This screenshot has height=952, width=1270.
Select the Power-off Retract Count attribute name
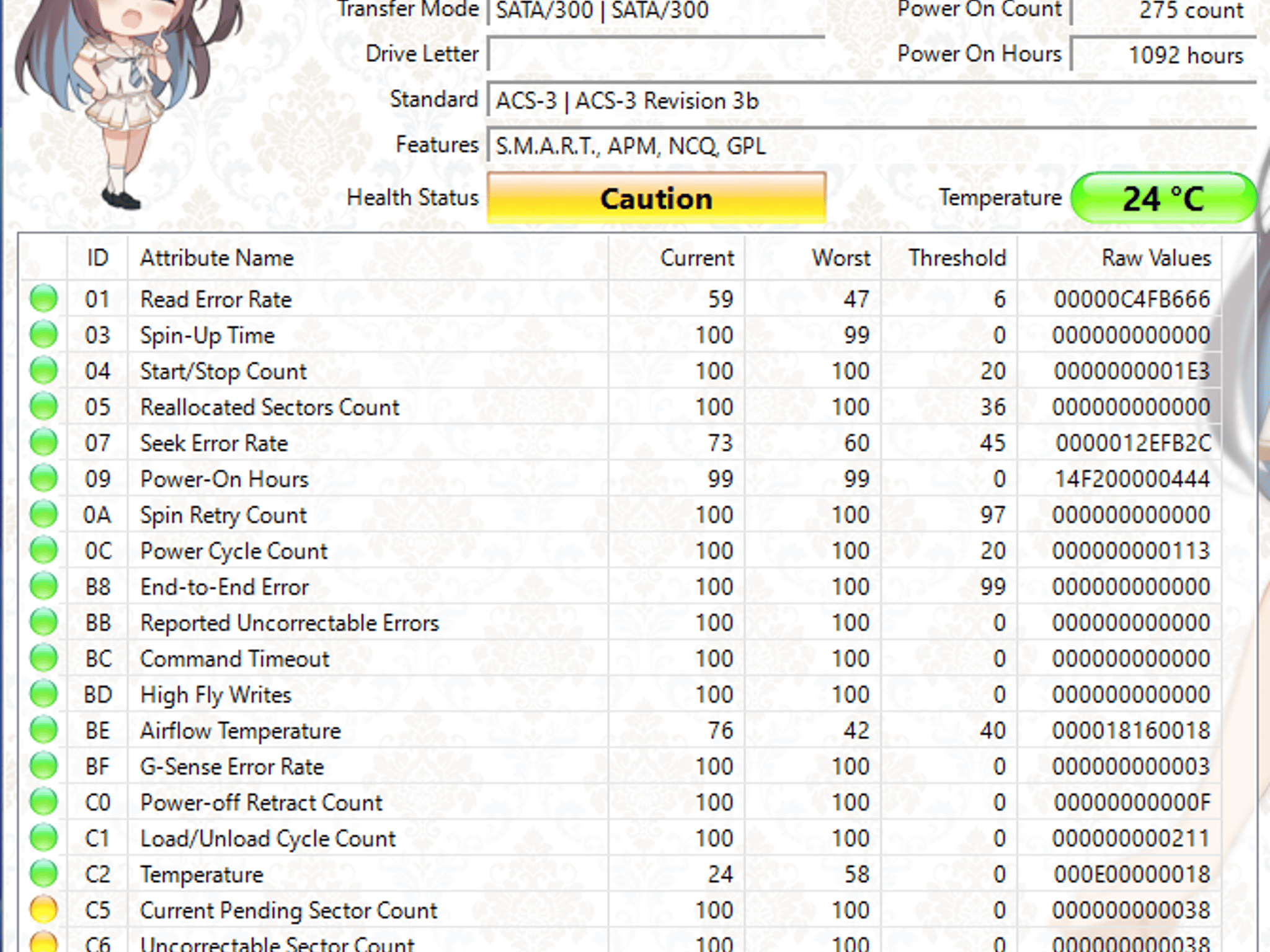[261, 803]
